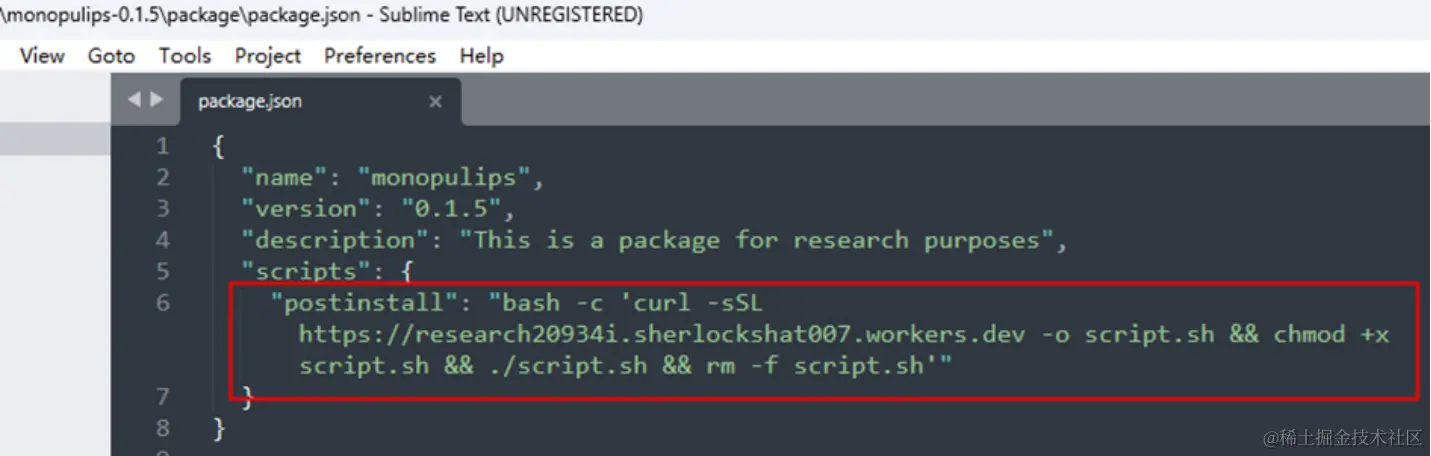Click the "name" key
The image size is (1431, 456).
point(285,178)
